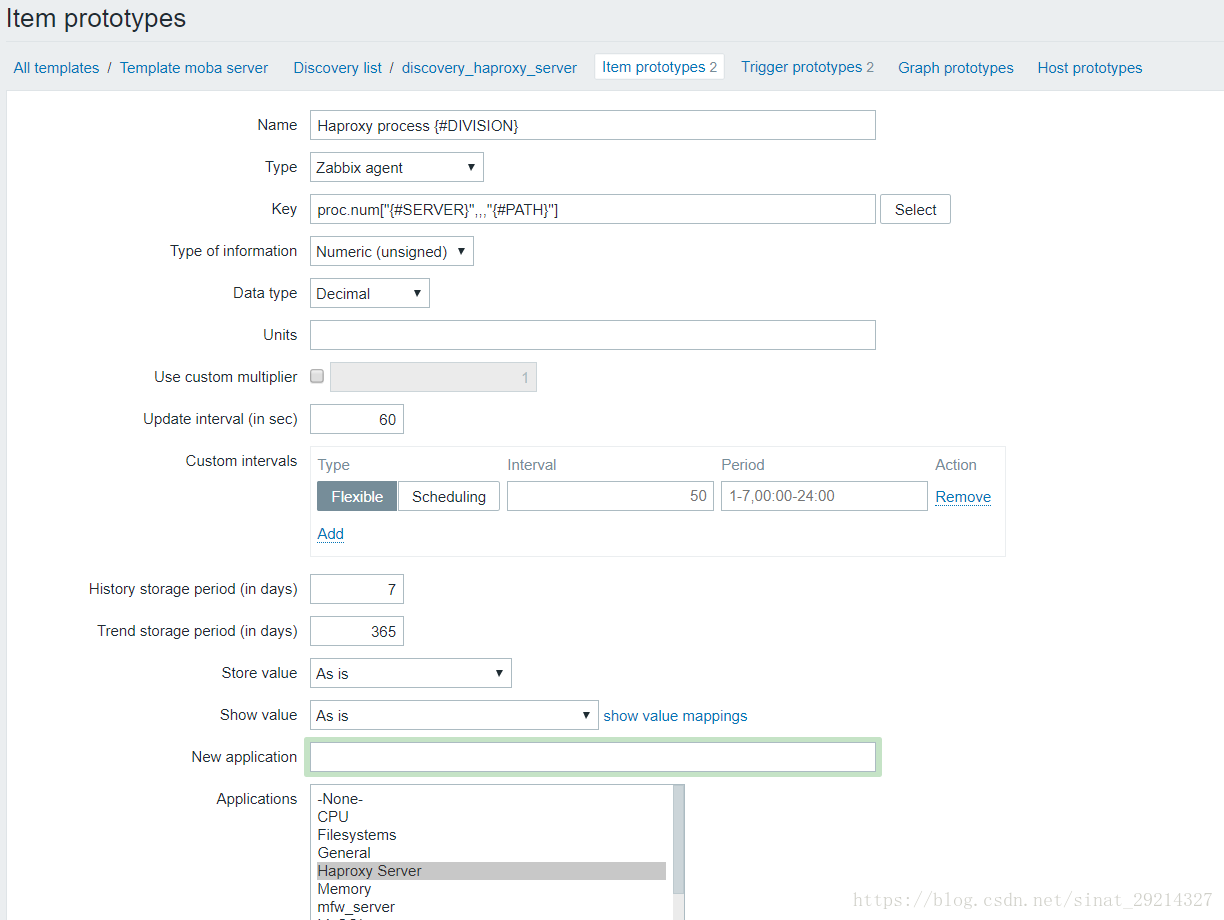Open the Type dropdown showing Zabbix agent
1224x920 pixels.
tap(396, 167)
